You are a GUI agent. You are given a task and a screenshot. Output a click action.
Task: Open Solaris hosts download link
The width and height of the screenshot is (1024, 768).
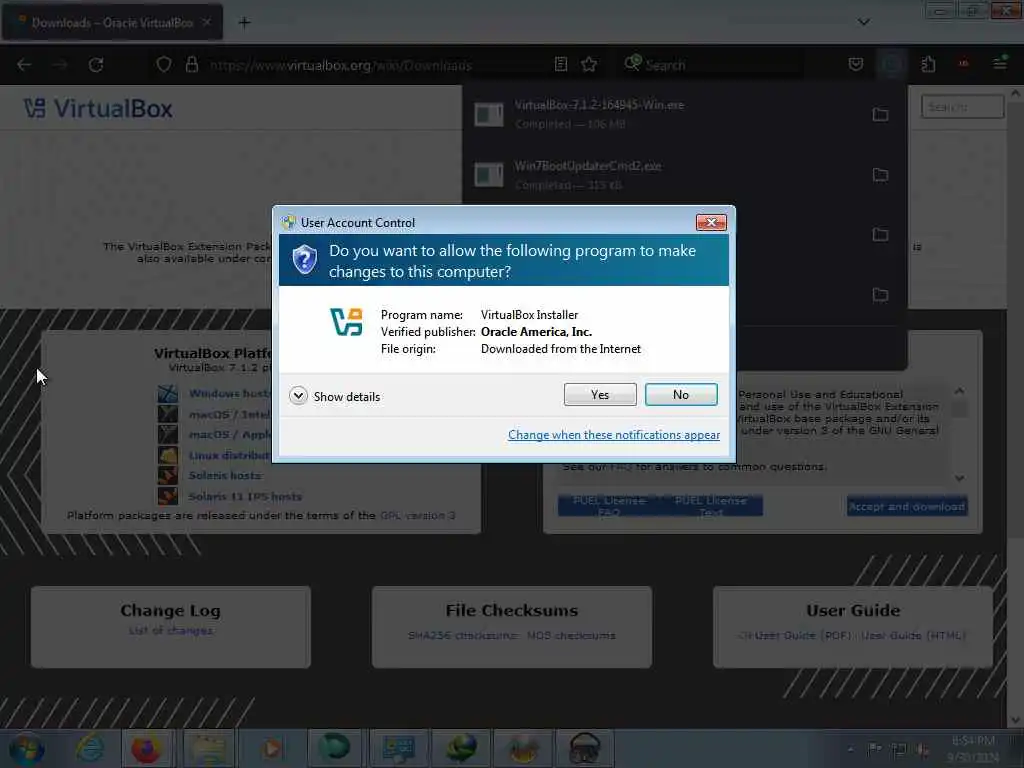coord(225,475)
